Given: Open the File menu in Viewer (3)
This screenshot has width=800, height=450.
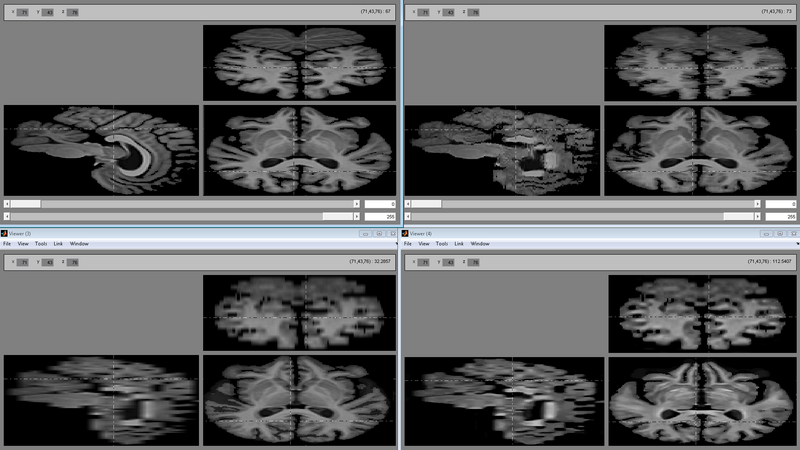Looking at the screenshot, I should 7,244.
